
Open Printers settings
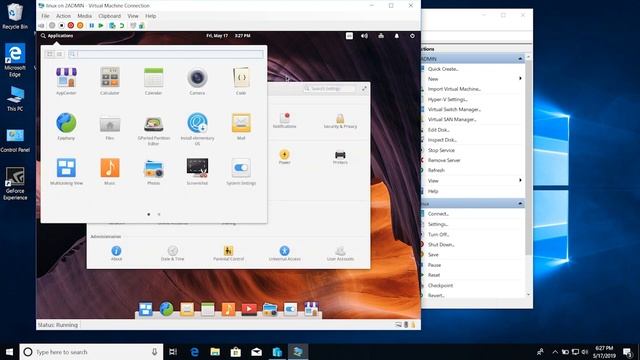[340, 157]
